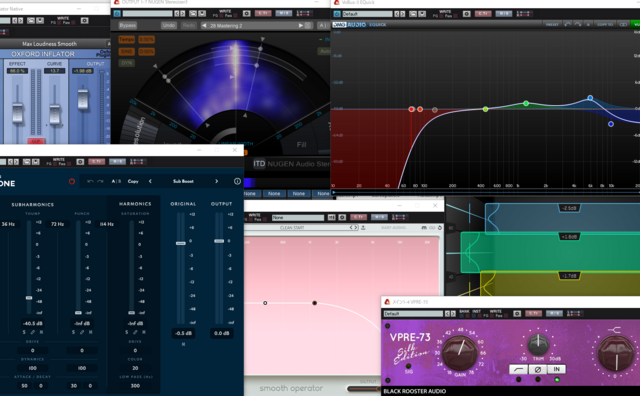This screenshot has width=640, height=396.
Task: Open the 28 Mastering 2 preset menu
Action: click(x=253, y=25)
